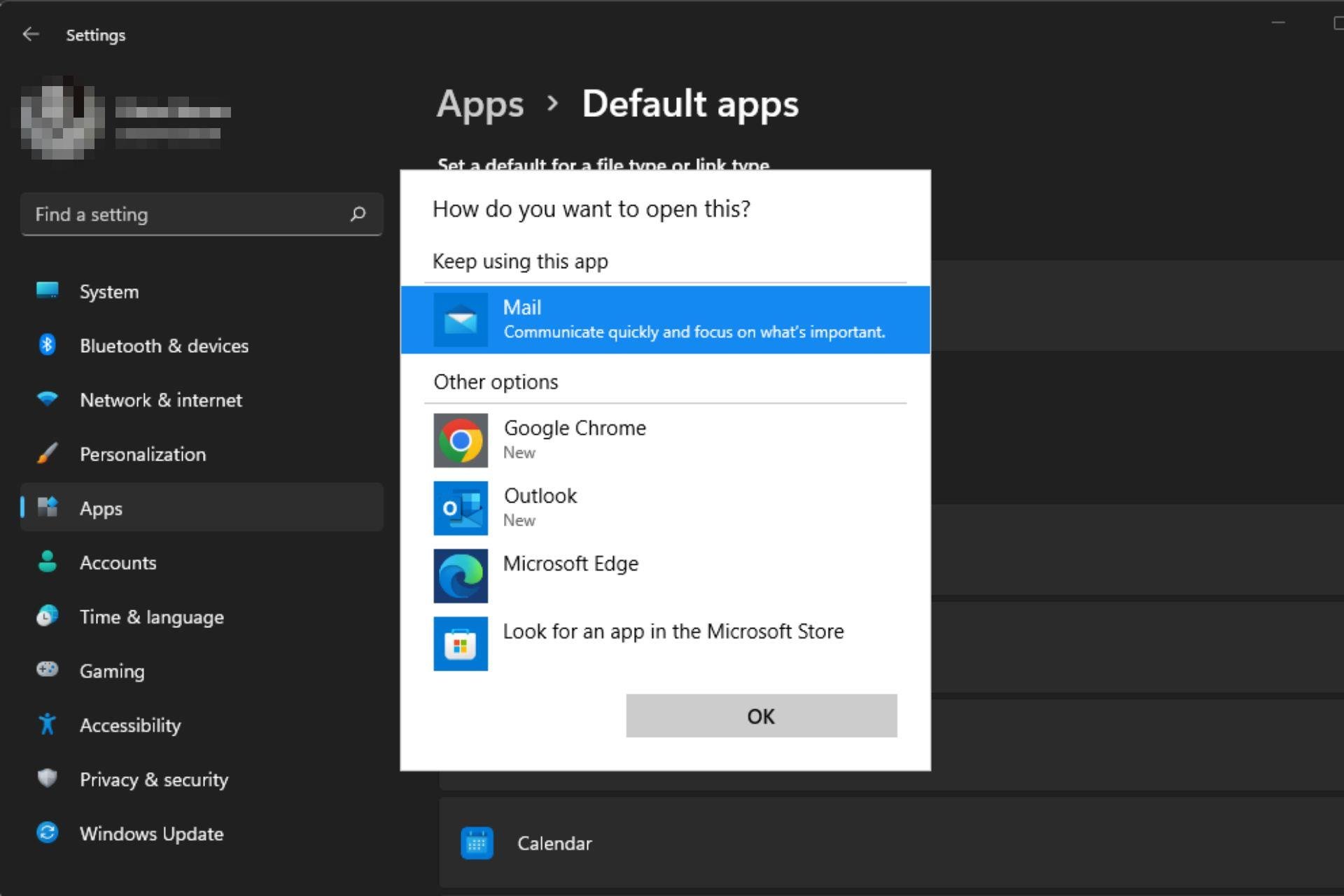Click the Personalization paintbrush icon
This screenshot has height=896, width=1344.
[x=47, y=454]
